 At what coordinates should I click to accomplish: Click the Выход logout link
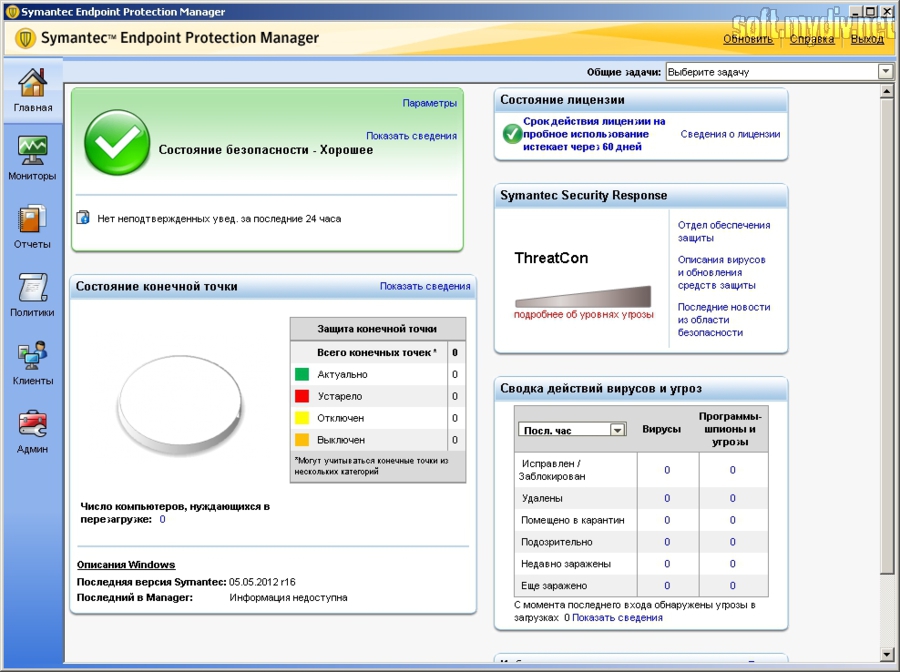(x=867, y=39)
